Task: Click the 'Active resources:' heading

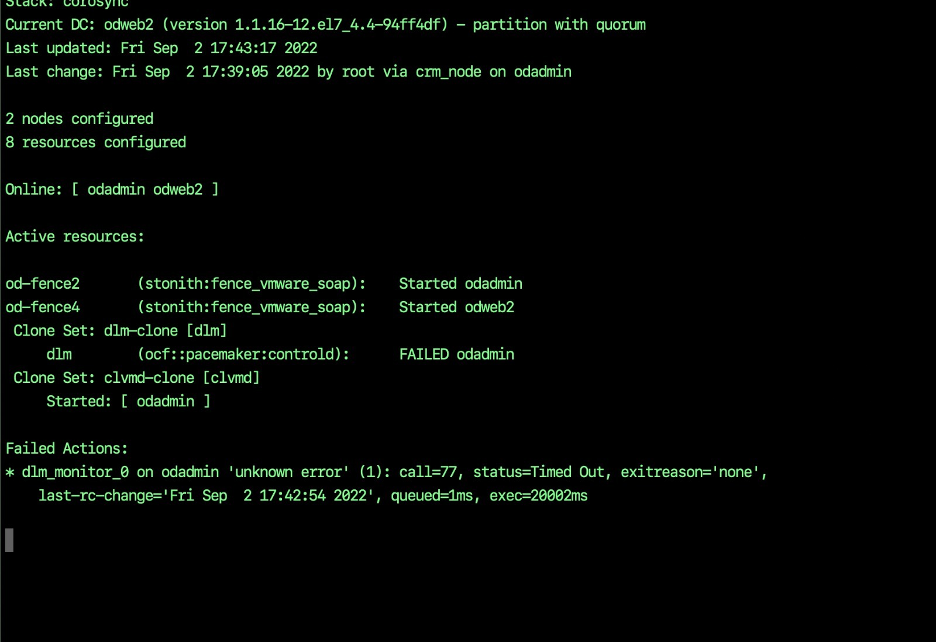Action: pos(75,236)
